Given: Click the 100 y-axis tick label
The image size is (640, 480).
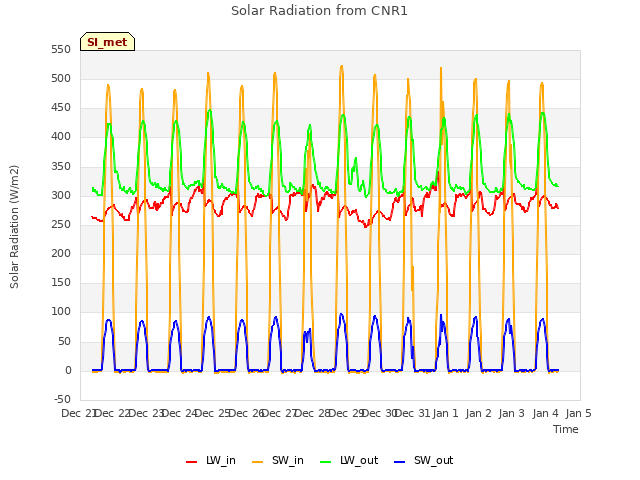Looking at the screenshot, I should point(61,312).
